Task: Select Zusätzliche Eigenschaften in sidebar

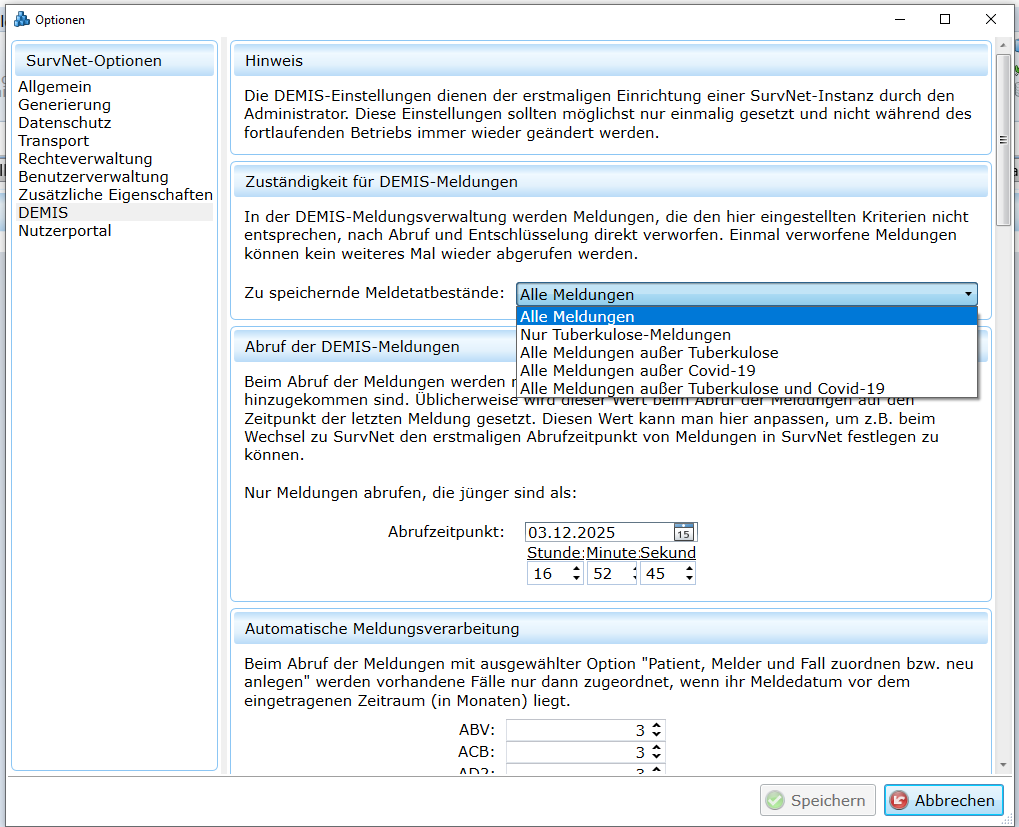Action: [x=115, y=195]
